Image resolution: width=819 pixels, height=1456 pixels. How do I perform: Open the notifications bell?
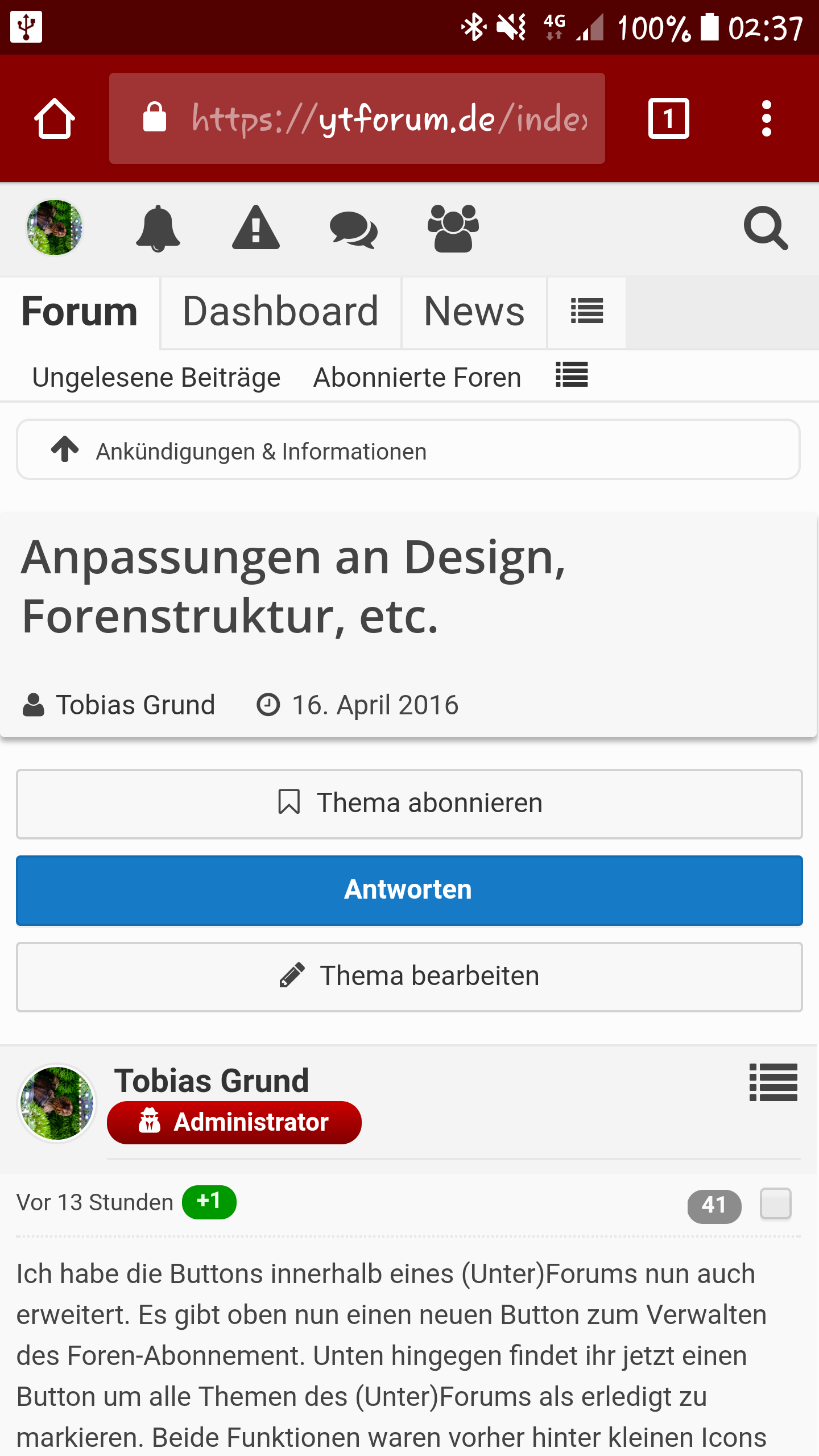(x=158, y=228)
